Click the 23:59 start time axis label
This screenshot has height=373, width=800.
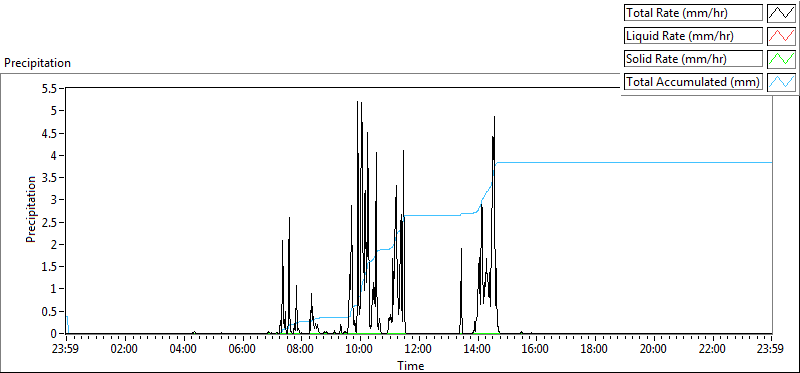(66, 350)
